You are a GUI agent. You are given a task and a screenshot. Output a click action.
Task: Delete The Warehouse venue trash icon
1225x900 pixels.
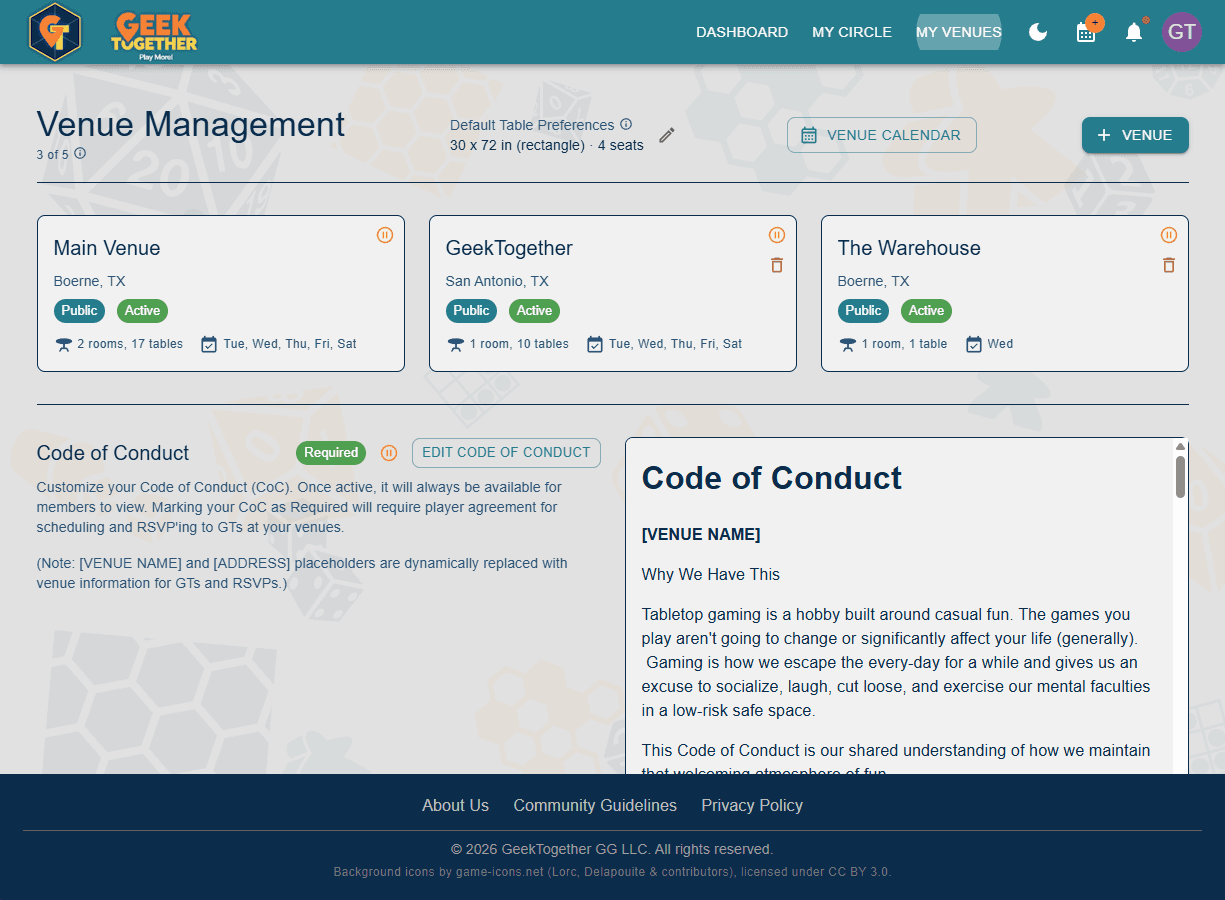click(1169, 265)
